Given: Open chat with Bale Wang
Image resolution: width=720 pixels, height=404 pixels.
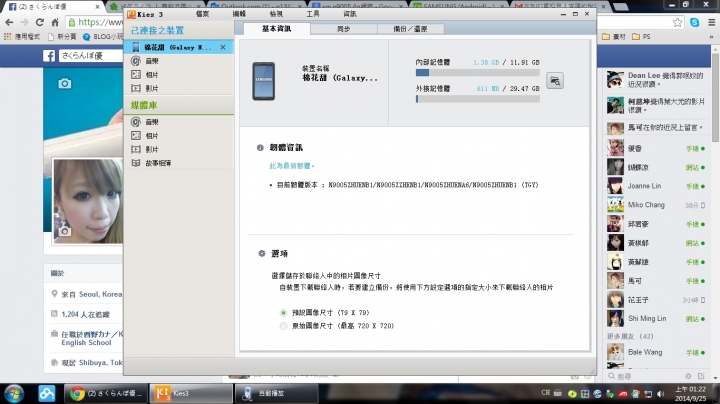Looking at the screenshot, I should pos(657,353).
